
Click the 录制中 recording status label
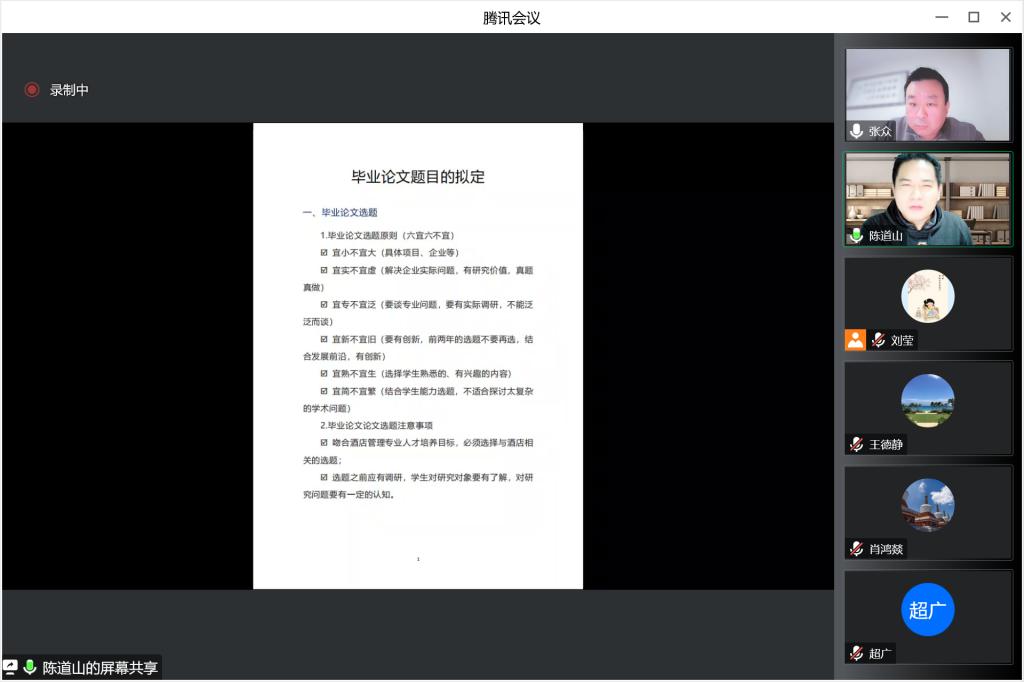(x=69, y=90)
